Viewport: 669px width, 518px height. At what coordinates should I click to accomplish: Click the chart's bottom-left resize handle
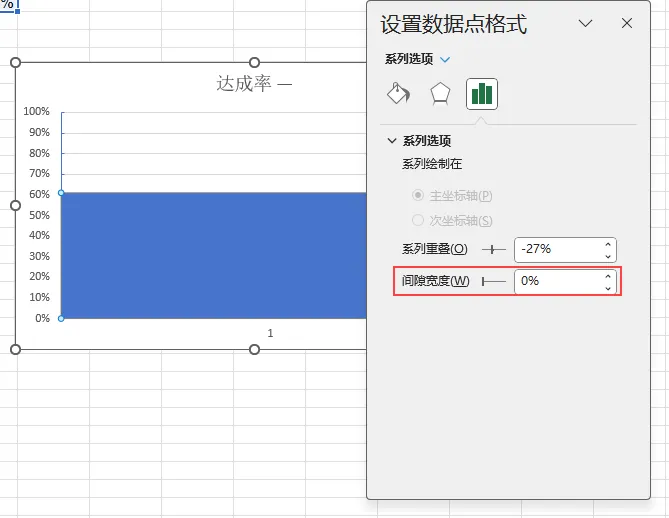(x=15, y=349)
